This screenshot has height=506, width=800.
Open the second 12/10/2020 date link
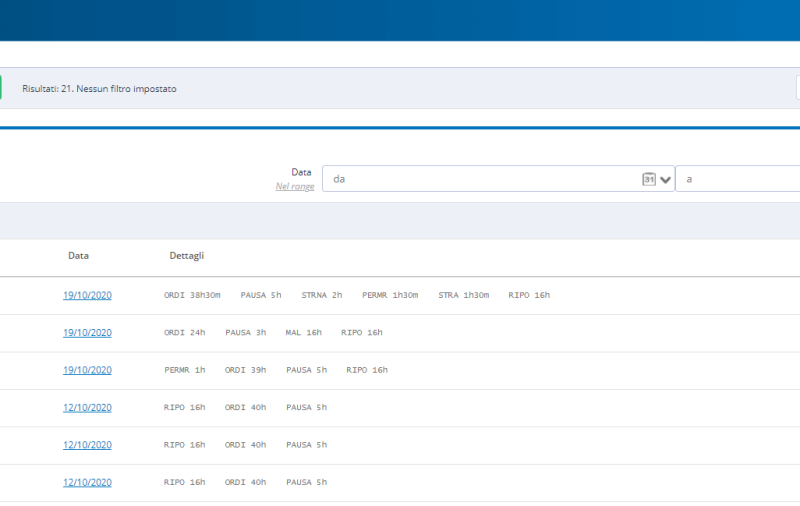coord(87,445)
